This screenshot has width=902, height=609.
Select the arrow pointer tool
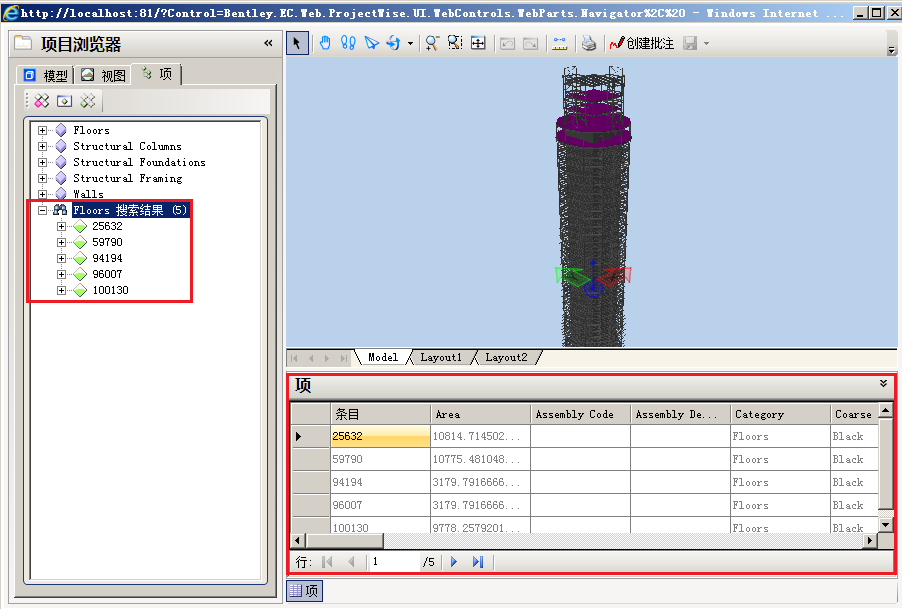click(x=298, y=43)
